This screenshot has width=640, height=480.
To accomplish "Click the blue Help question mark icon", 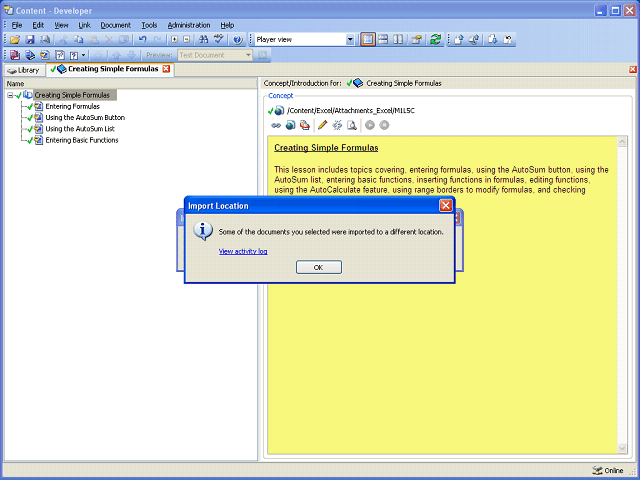I will coord(238,40).
